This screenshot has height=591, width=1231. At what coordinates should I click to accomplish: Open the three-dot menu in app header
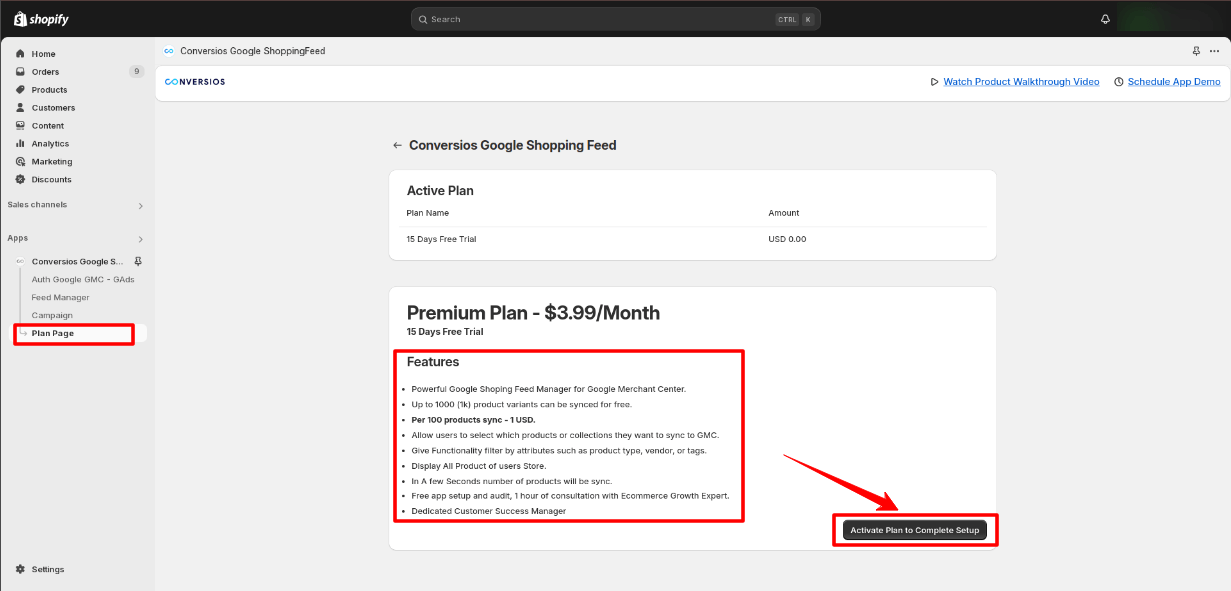click(x=1214, y=51)
